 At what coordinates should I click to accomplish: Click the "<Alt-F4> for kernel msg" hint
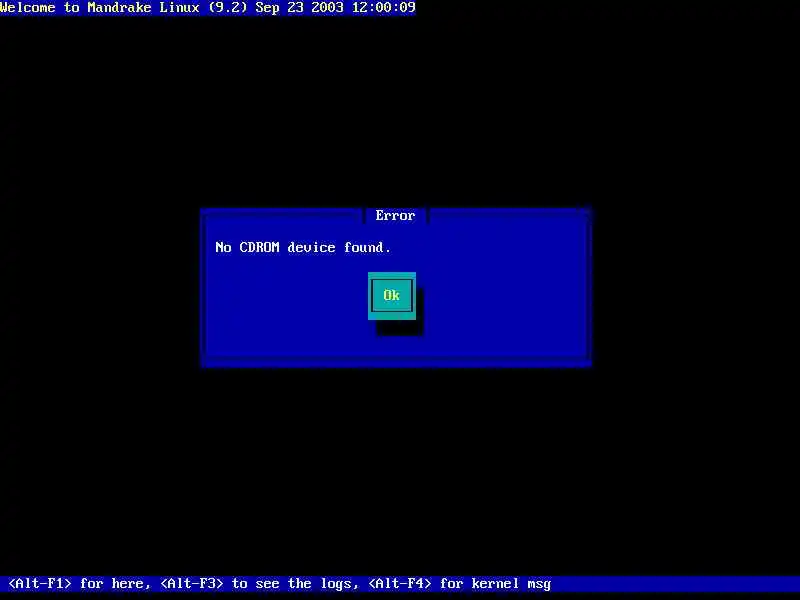(x=460, y=583)
